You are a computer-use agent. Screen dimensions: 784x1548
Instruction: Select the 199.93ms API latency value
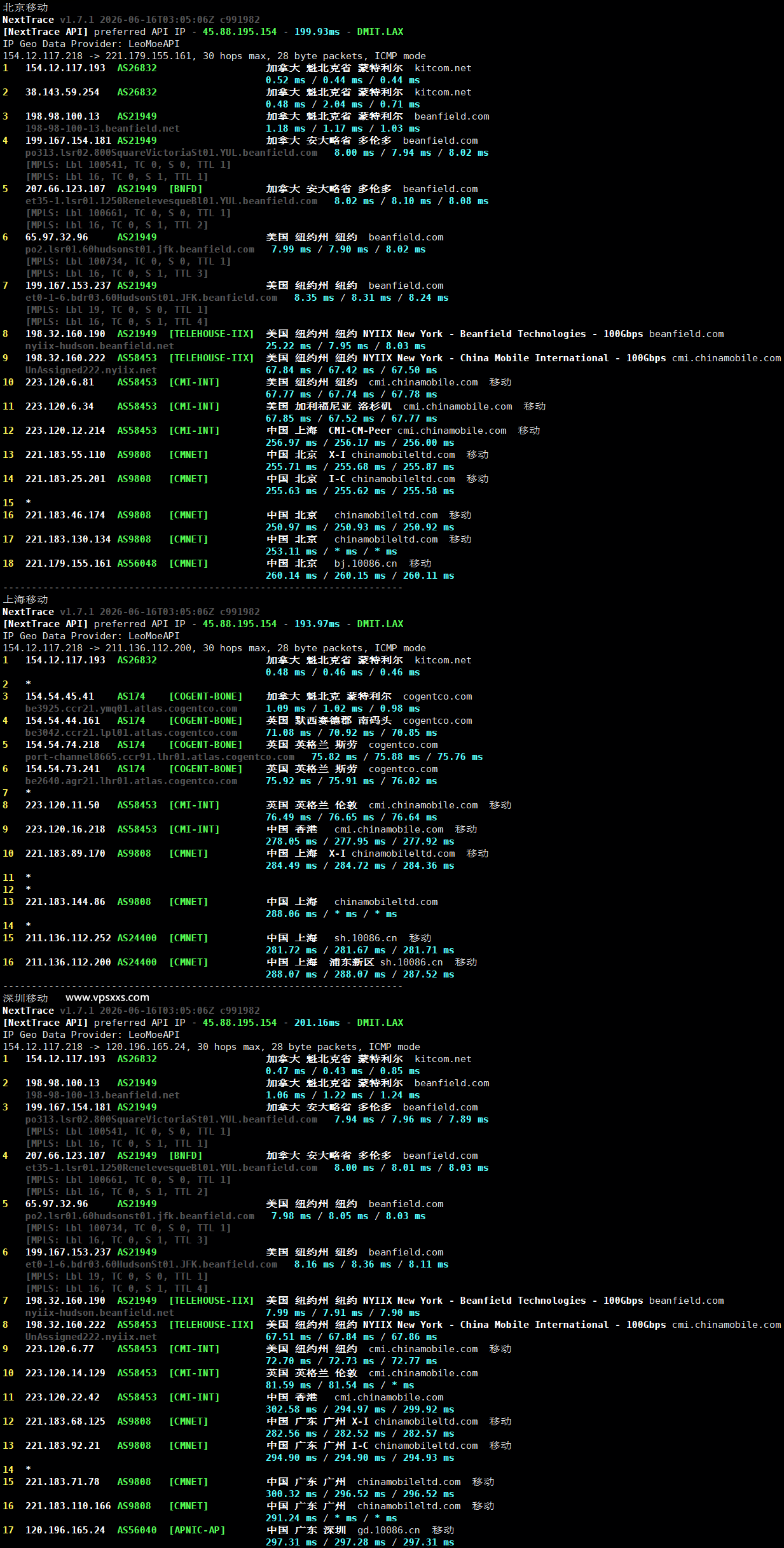[317, 32]
